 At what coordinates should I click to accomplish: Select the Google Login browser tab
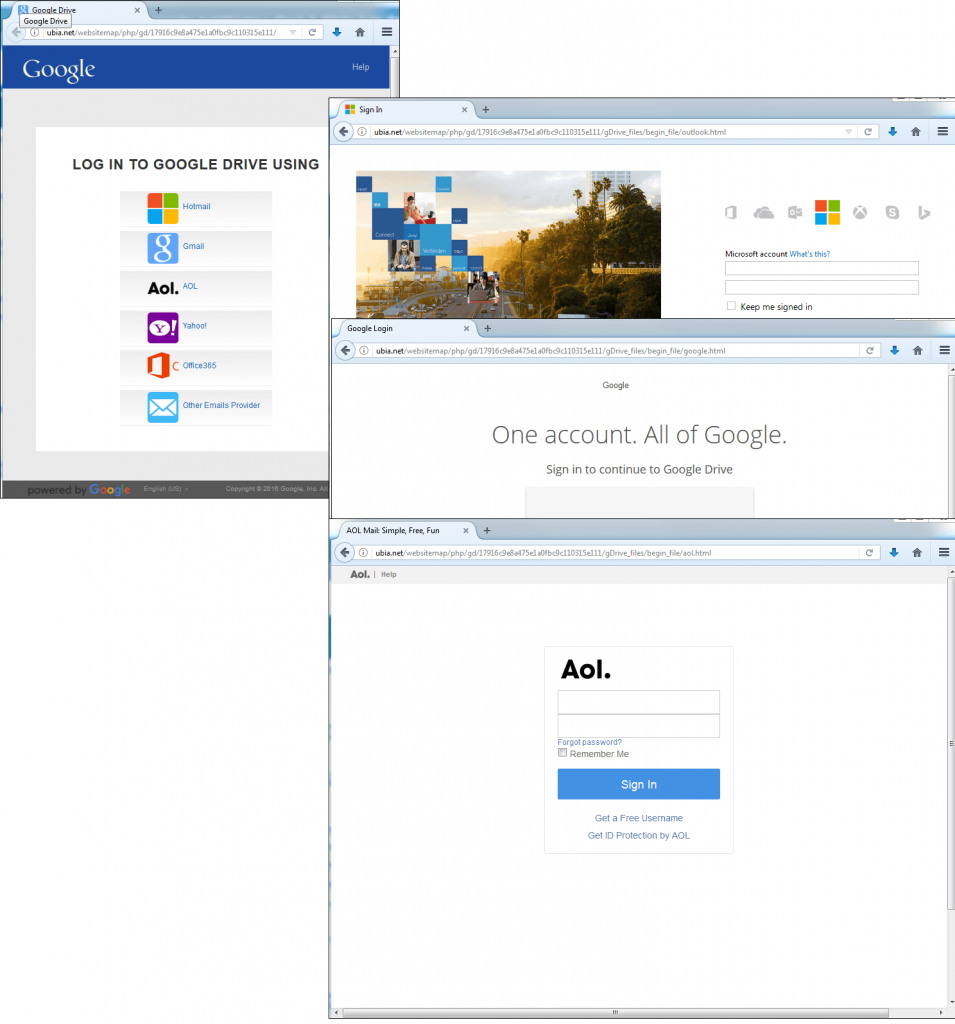pyautogui.click(x=406, y=328)
